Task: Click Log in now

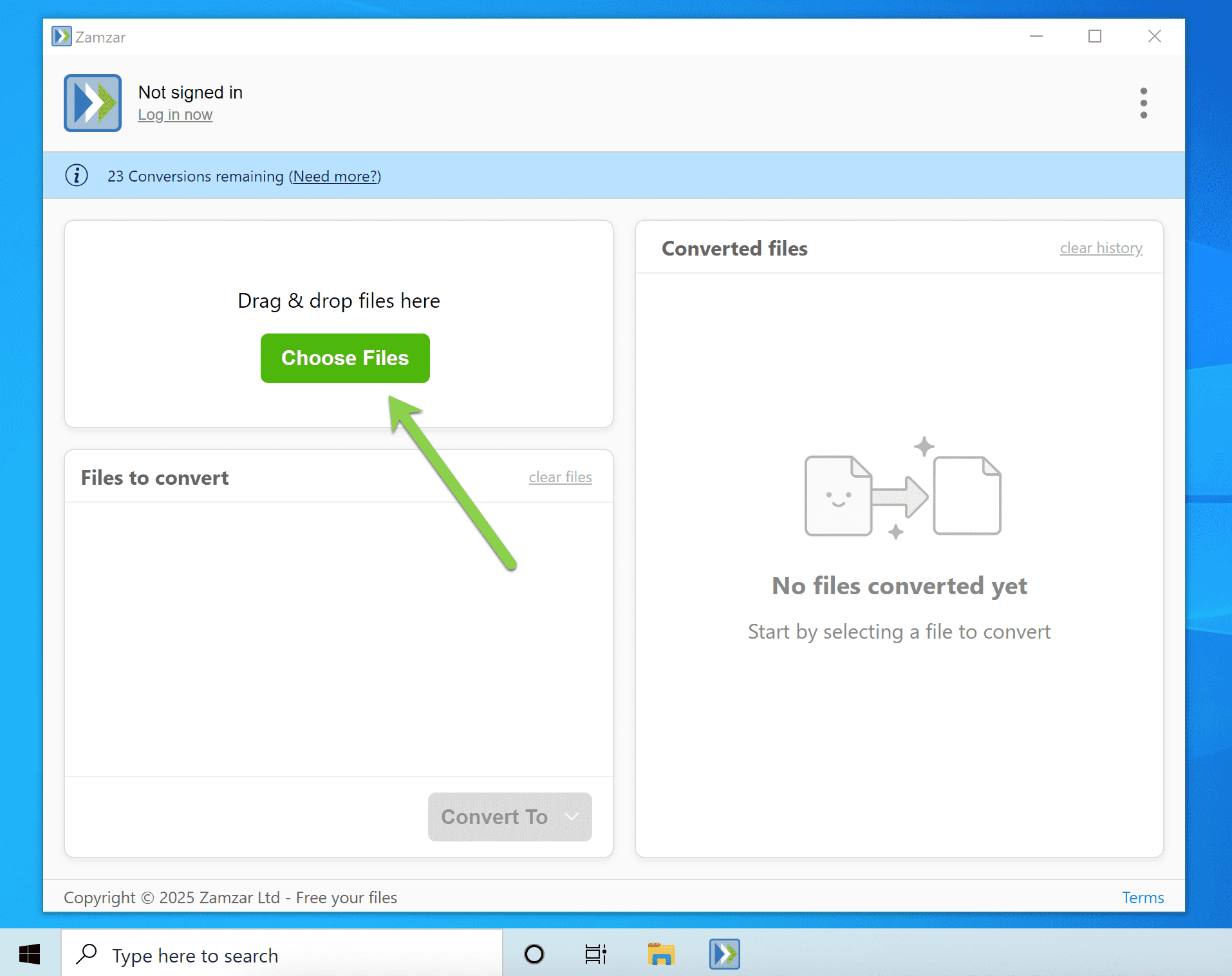Action: [175, 115]
